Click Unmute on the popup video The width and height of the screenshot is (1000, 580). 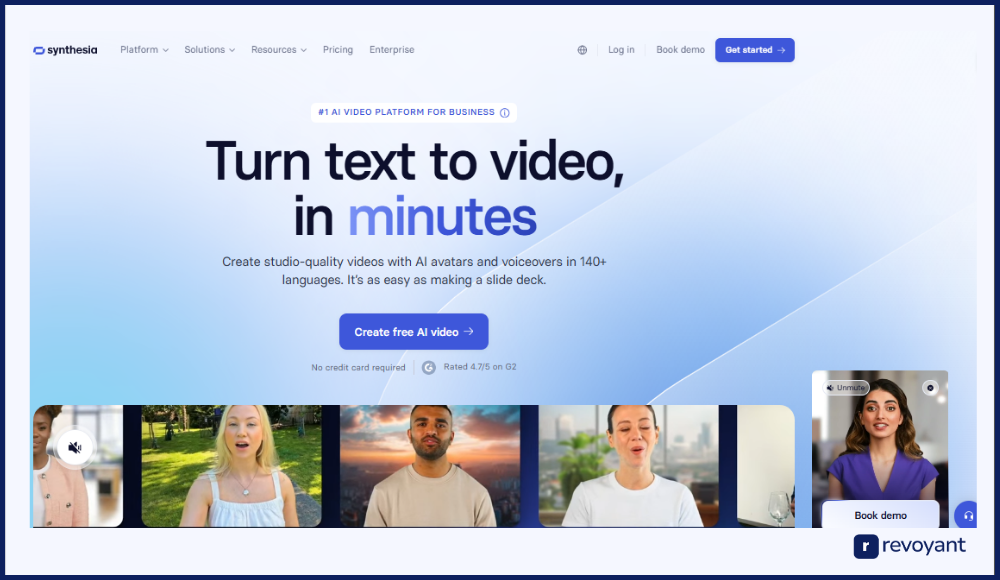847,387
